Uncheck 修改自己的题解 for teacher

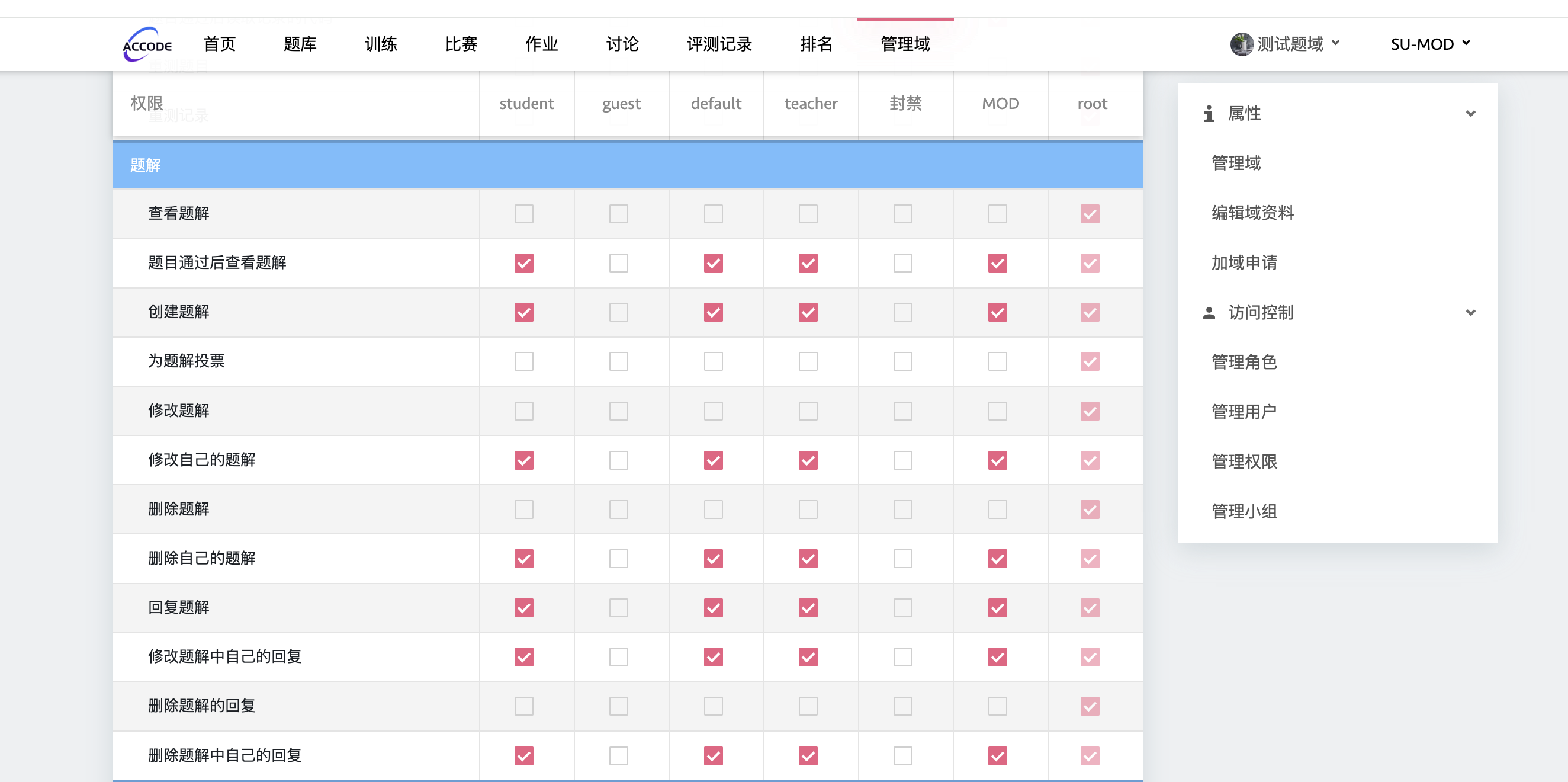808,460
